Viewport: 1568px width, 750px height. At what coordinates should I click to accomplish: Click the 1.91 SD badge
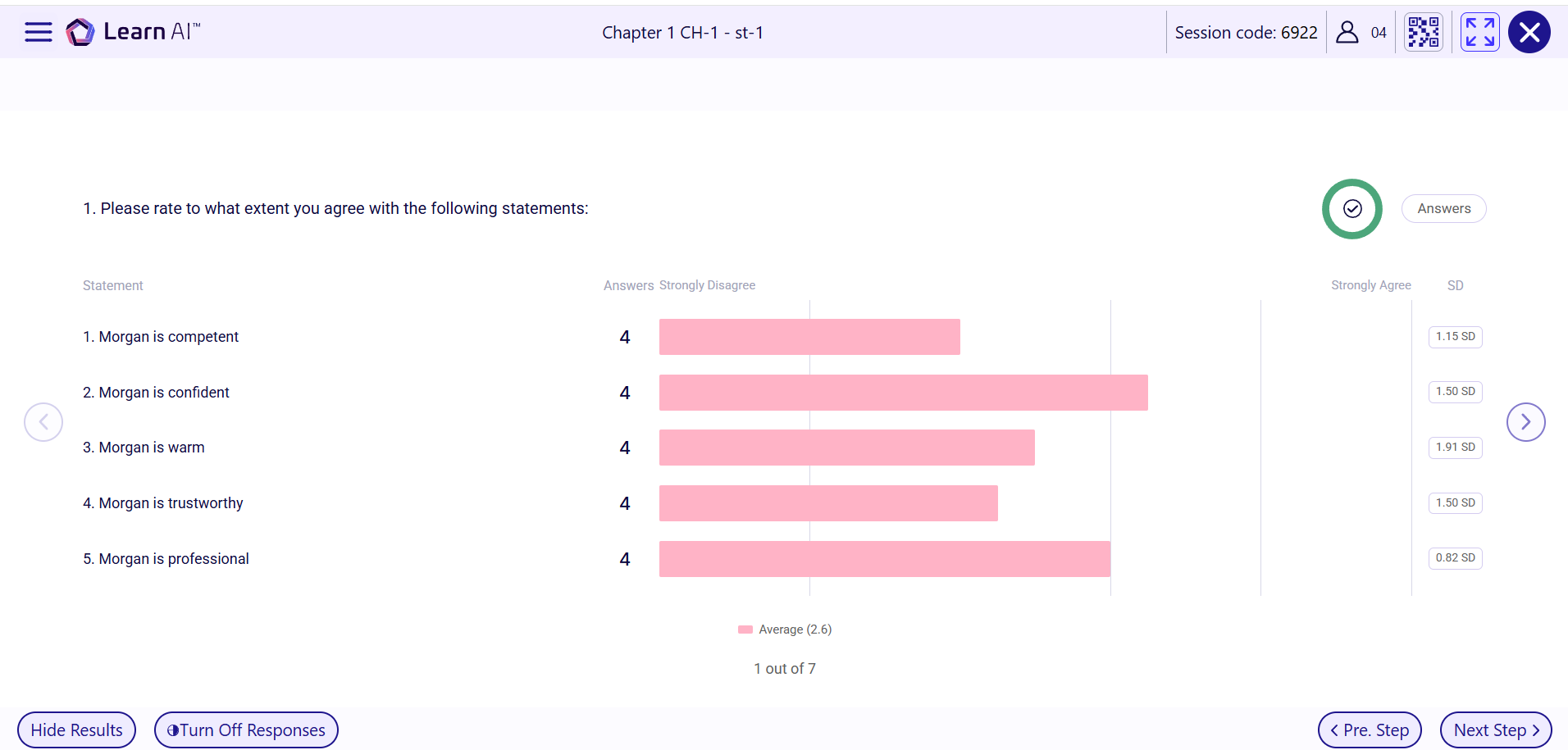[1456, 448]
